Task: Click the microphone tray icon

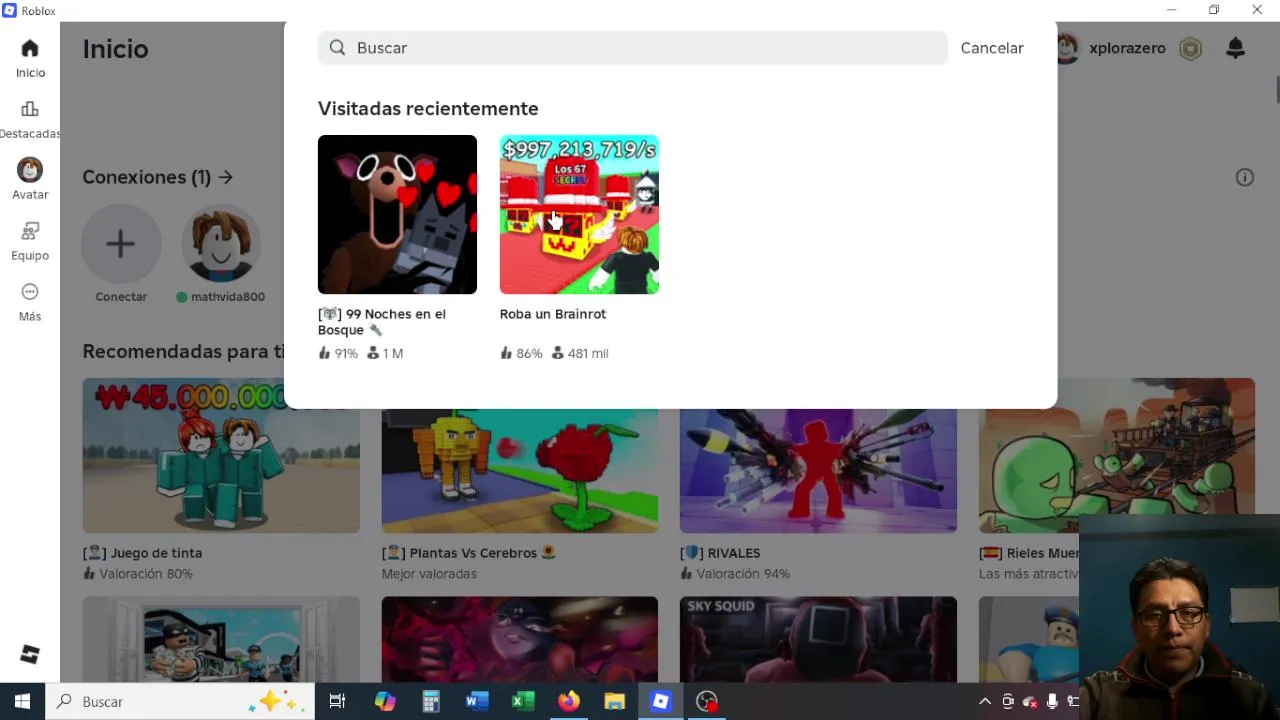Action: click(1052, 701)
